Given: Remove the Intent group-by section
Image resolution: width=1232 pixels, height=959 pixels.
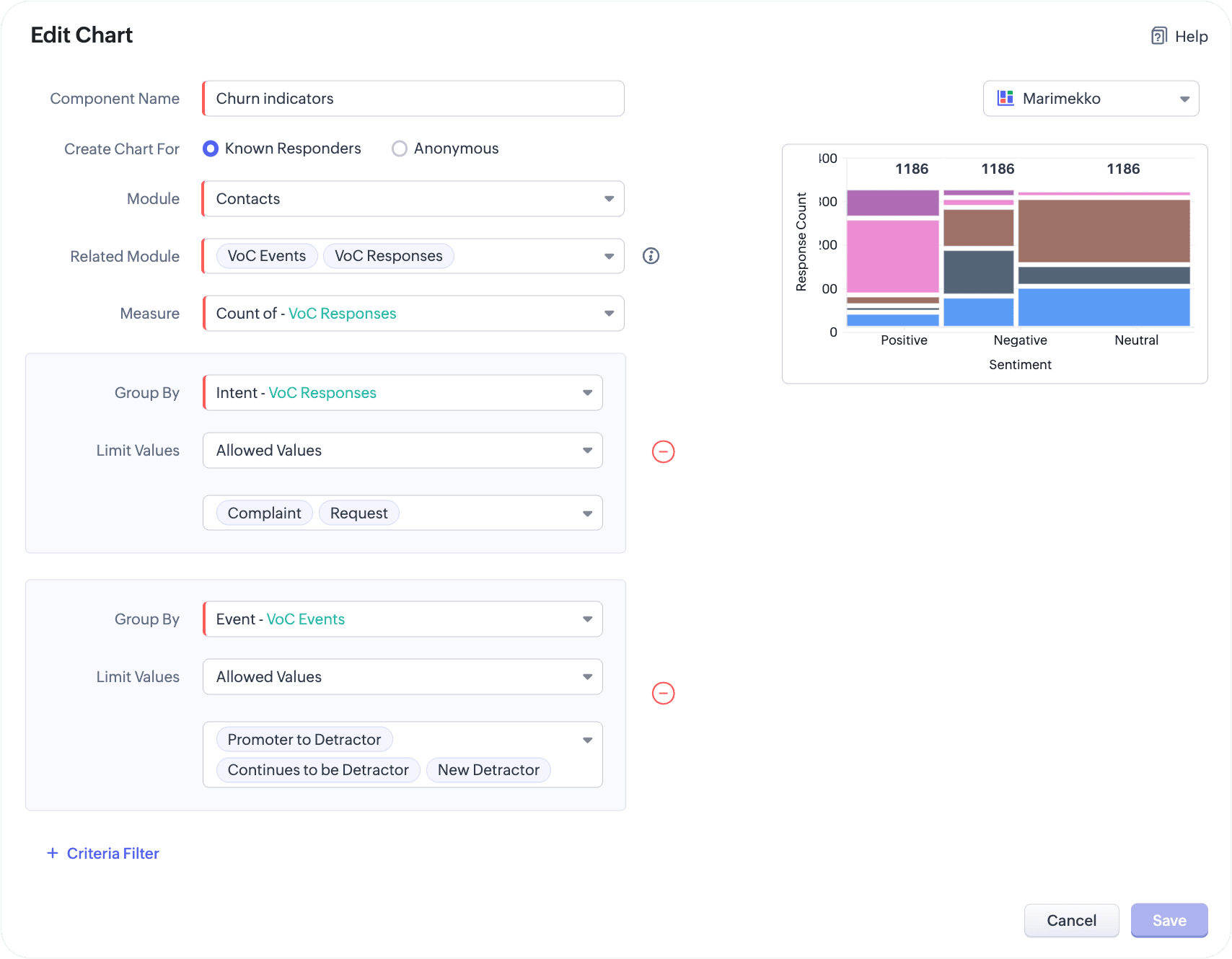Looking at the screenshot, I should [x=663, y=451].
